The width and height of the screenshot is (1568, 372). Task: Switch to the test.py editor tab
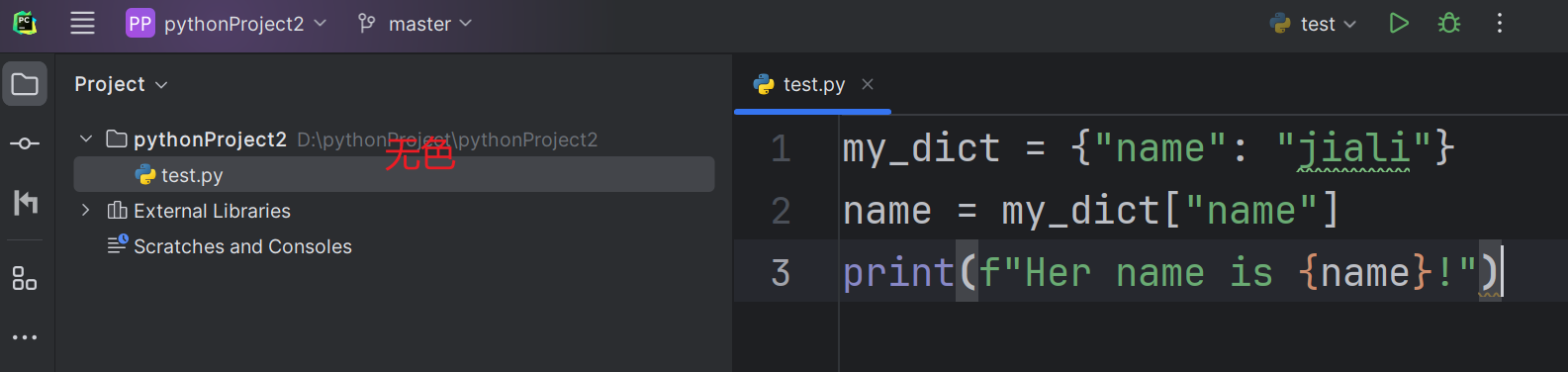click(x=814, y=84)
